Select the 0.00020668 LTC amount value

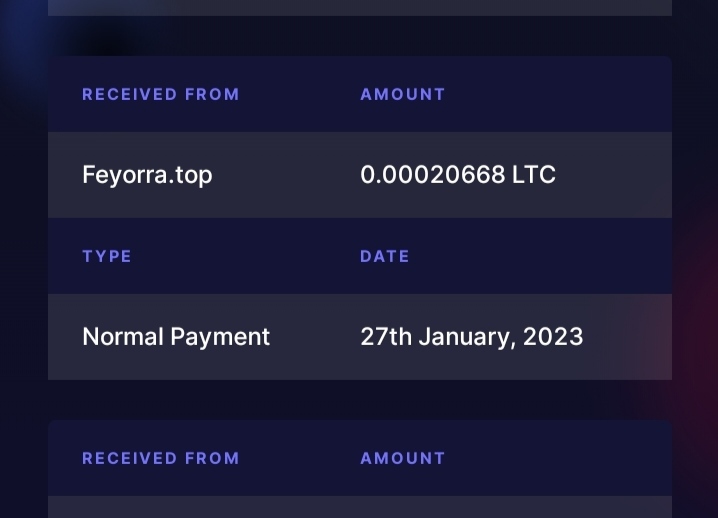click(458, 175)
